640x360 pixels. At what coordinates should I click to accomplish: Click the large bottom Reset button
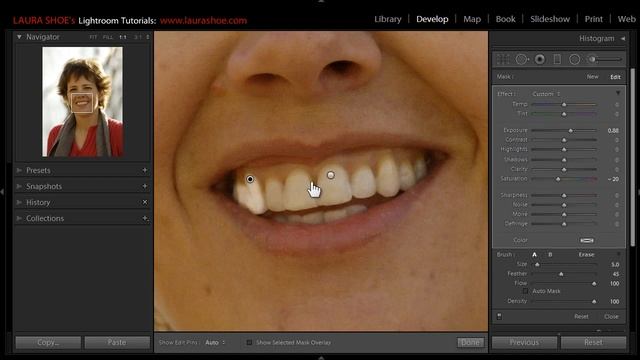593,342
